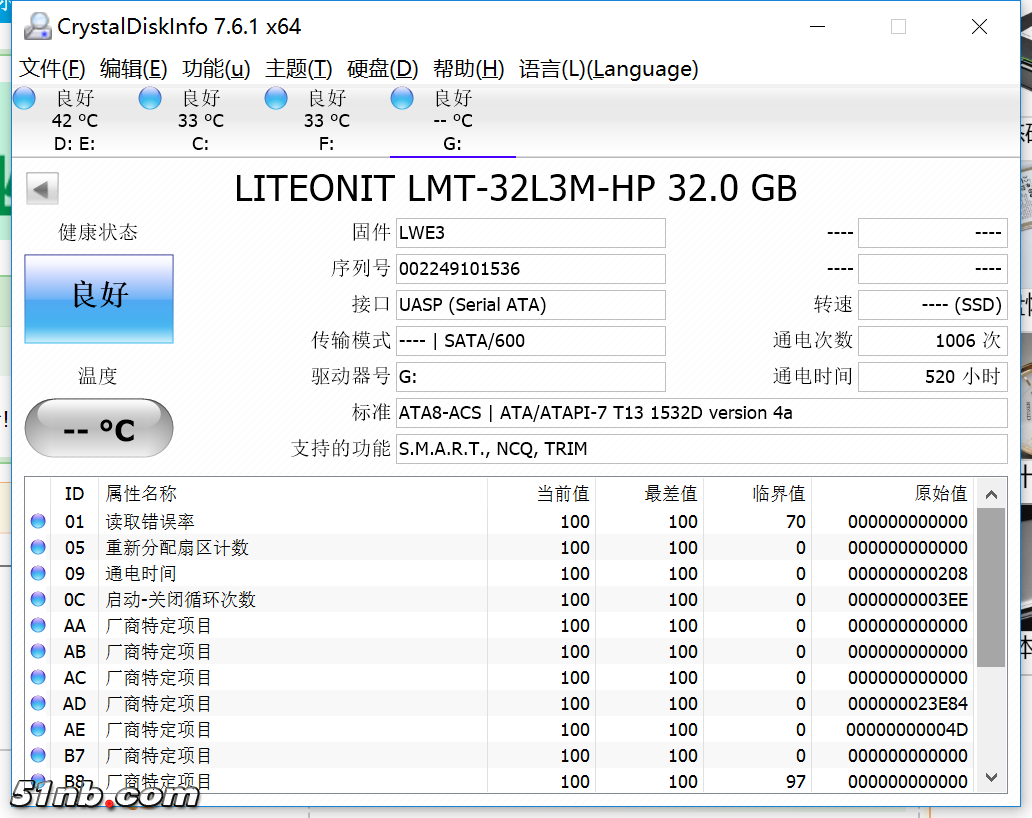Click the transfer mode field SATA/600

[530, 341]
